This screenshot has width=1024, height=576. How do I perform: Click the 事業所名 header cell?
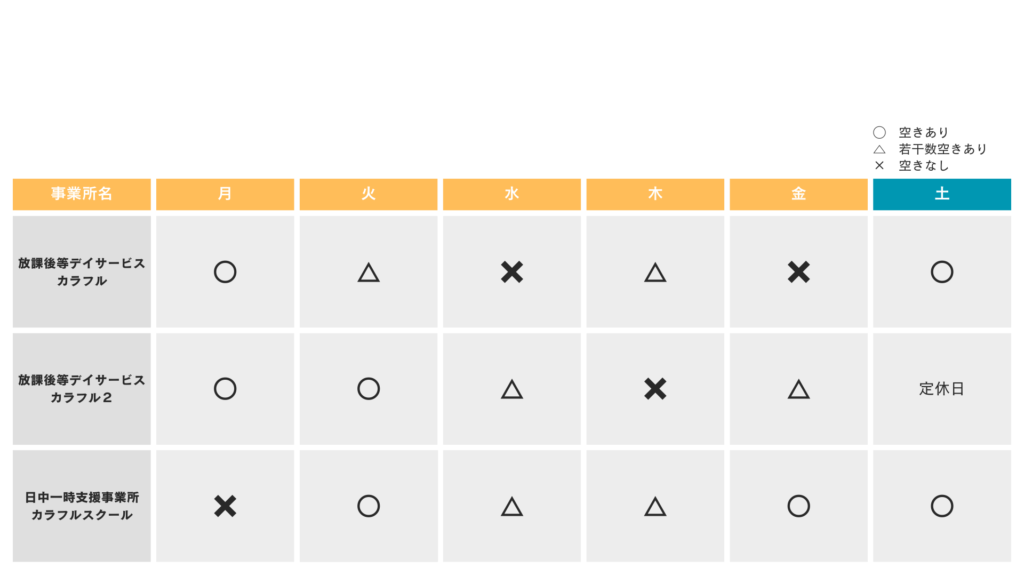pos(82,194)
